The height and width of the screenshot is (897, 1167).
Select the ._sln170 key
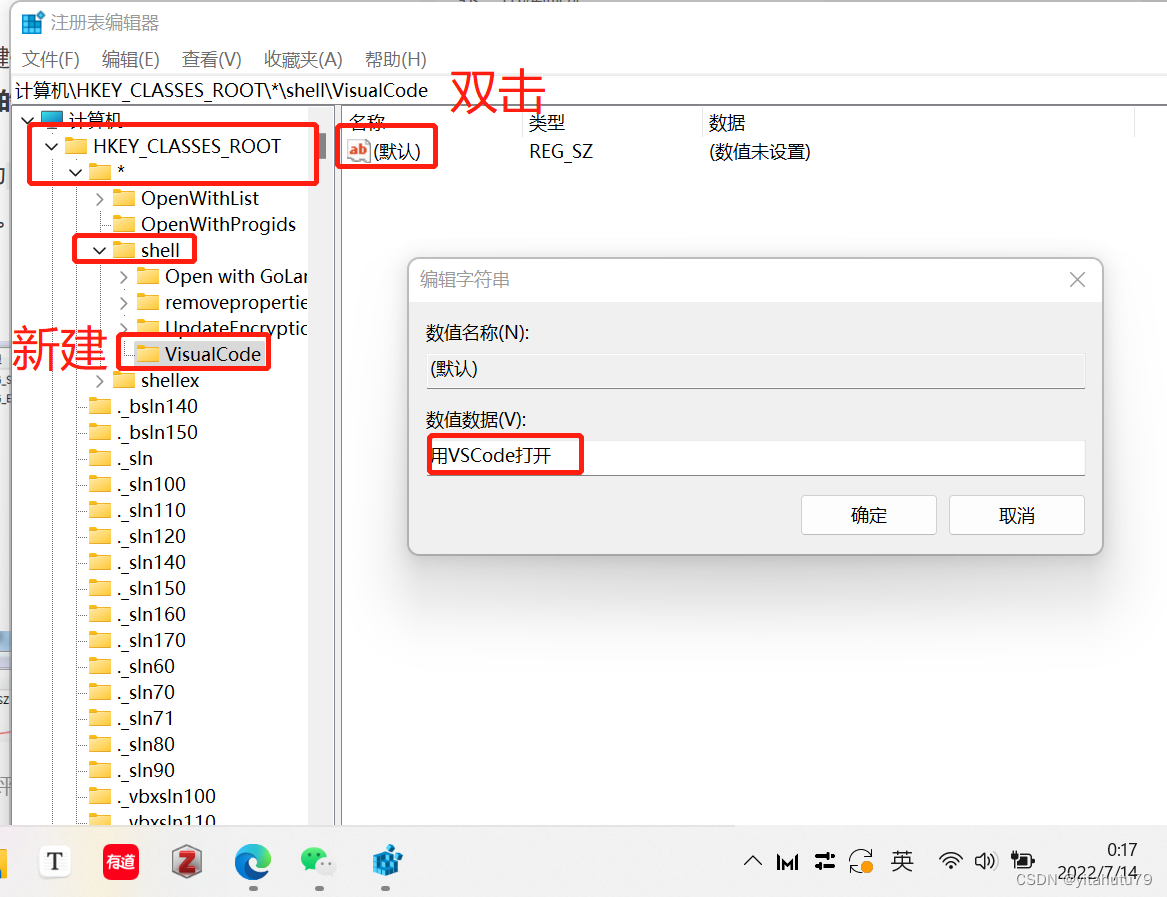tap(151, 640)
